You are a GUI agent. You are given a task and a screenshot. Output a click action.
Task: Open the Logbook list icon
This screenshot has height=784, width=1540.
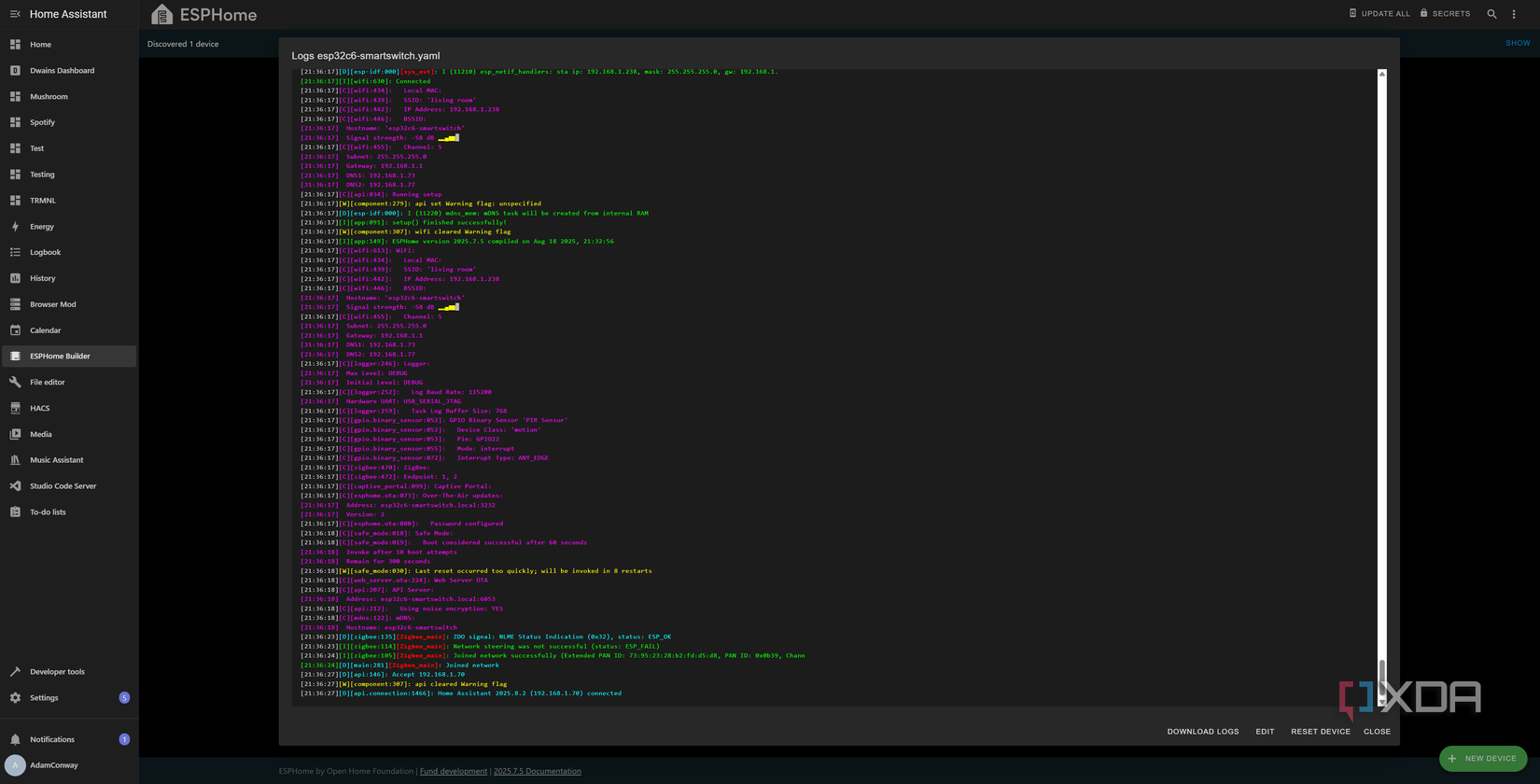pos(15,252)
